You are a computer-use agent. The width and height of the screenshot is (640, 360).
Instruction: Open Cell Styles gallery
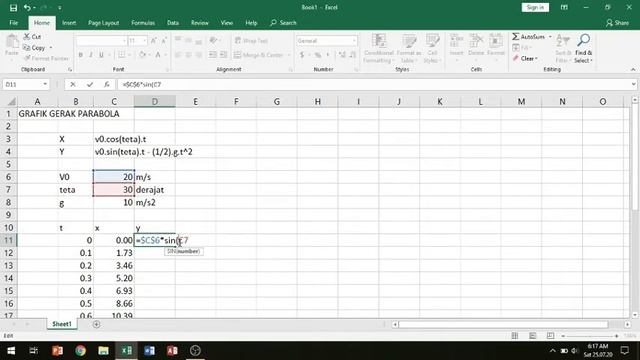(432, 48)
